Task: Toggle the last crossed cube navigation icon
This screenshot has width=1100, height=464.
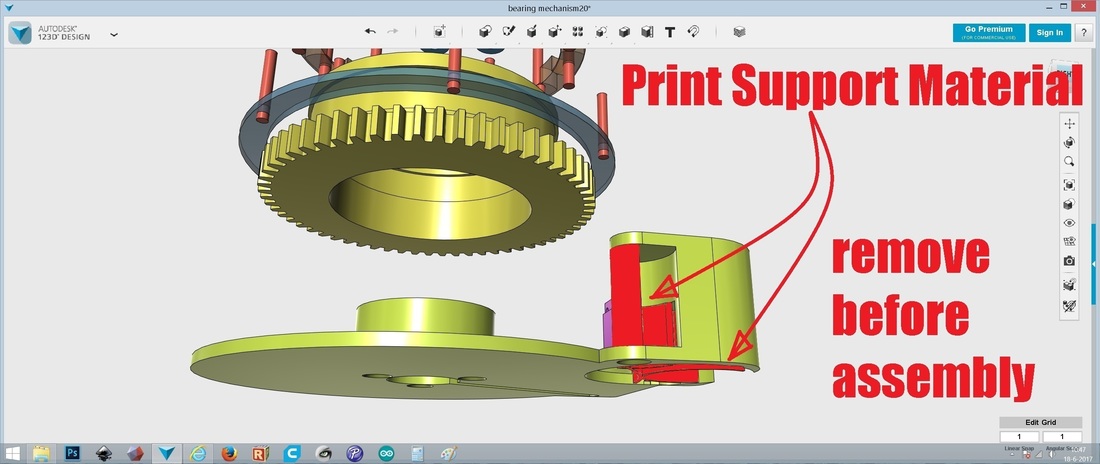Action: pyautogui.click(x=1069, y=306)
